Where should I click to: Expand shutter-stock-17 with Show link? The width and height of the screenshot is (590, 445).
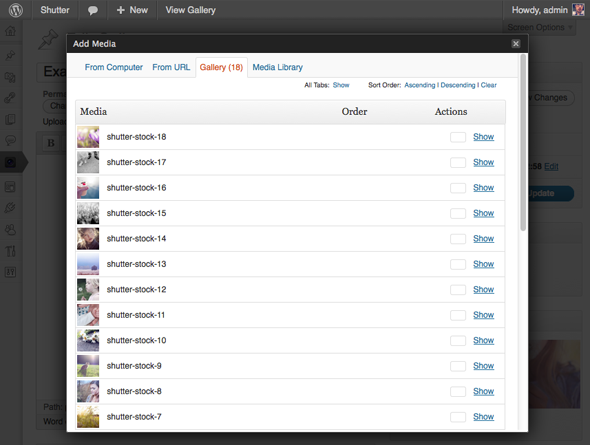click(484, 163)
